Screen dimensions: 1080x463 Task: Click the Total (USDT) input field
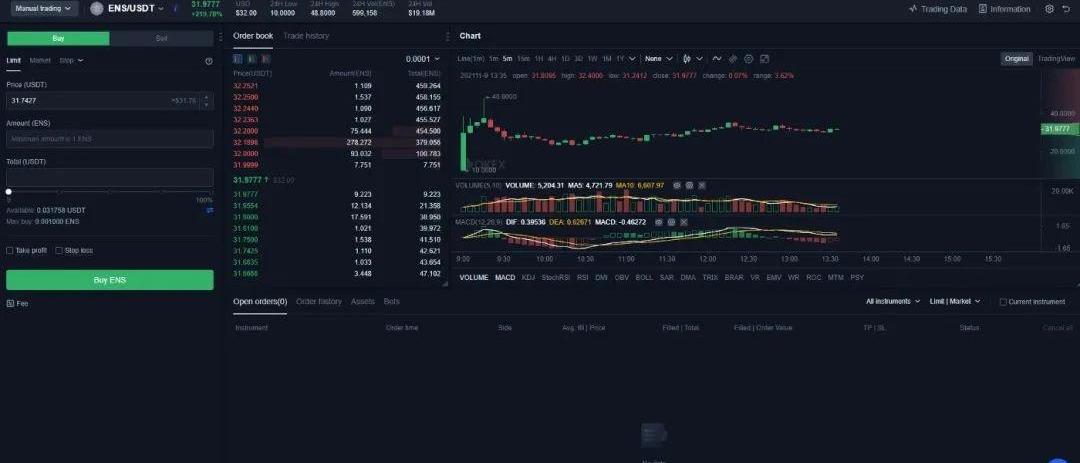point(110,178)
